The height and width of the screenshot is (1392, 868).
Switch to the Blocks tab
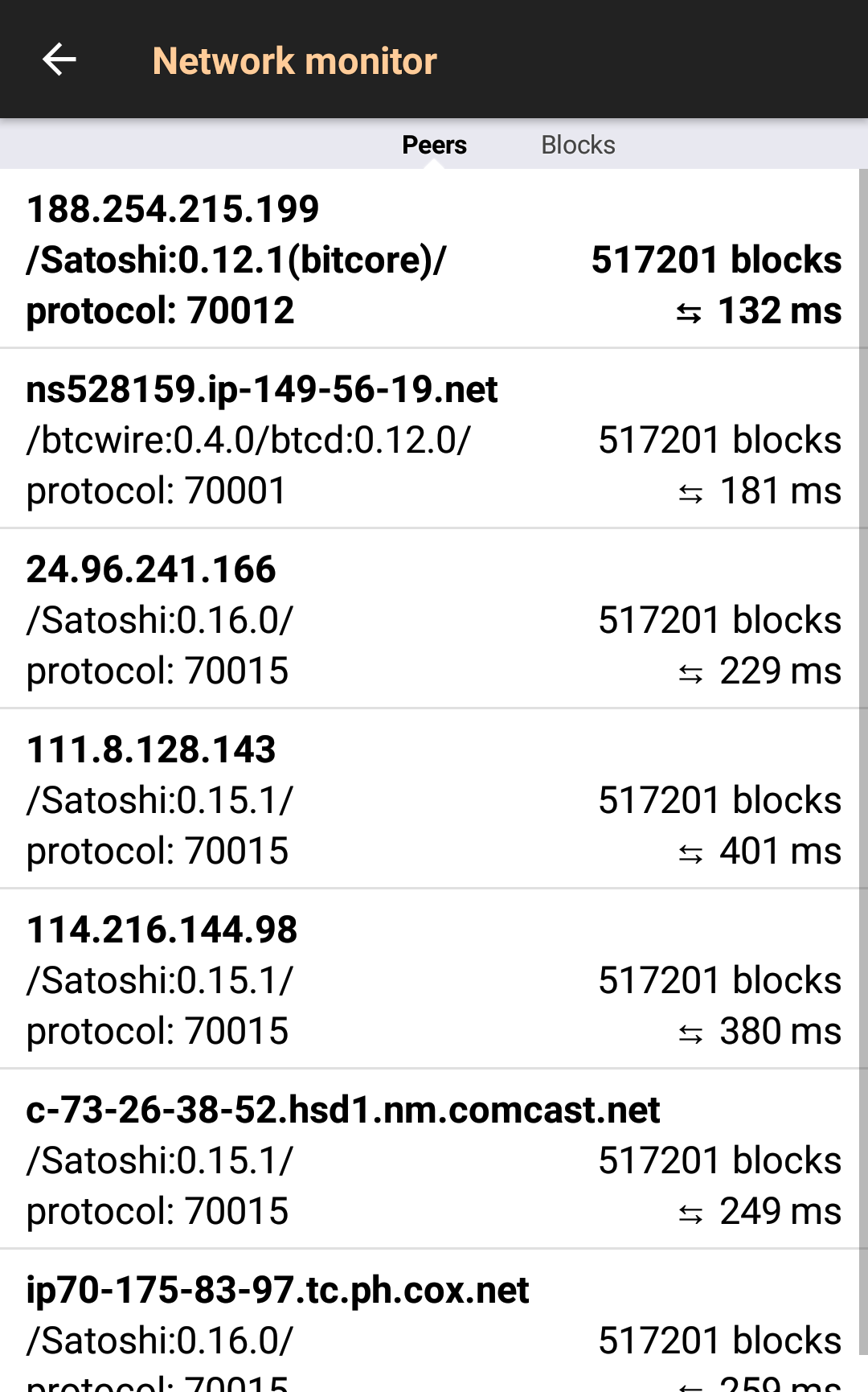578,145
